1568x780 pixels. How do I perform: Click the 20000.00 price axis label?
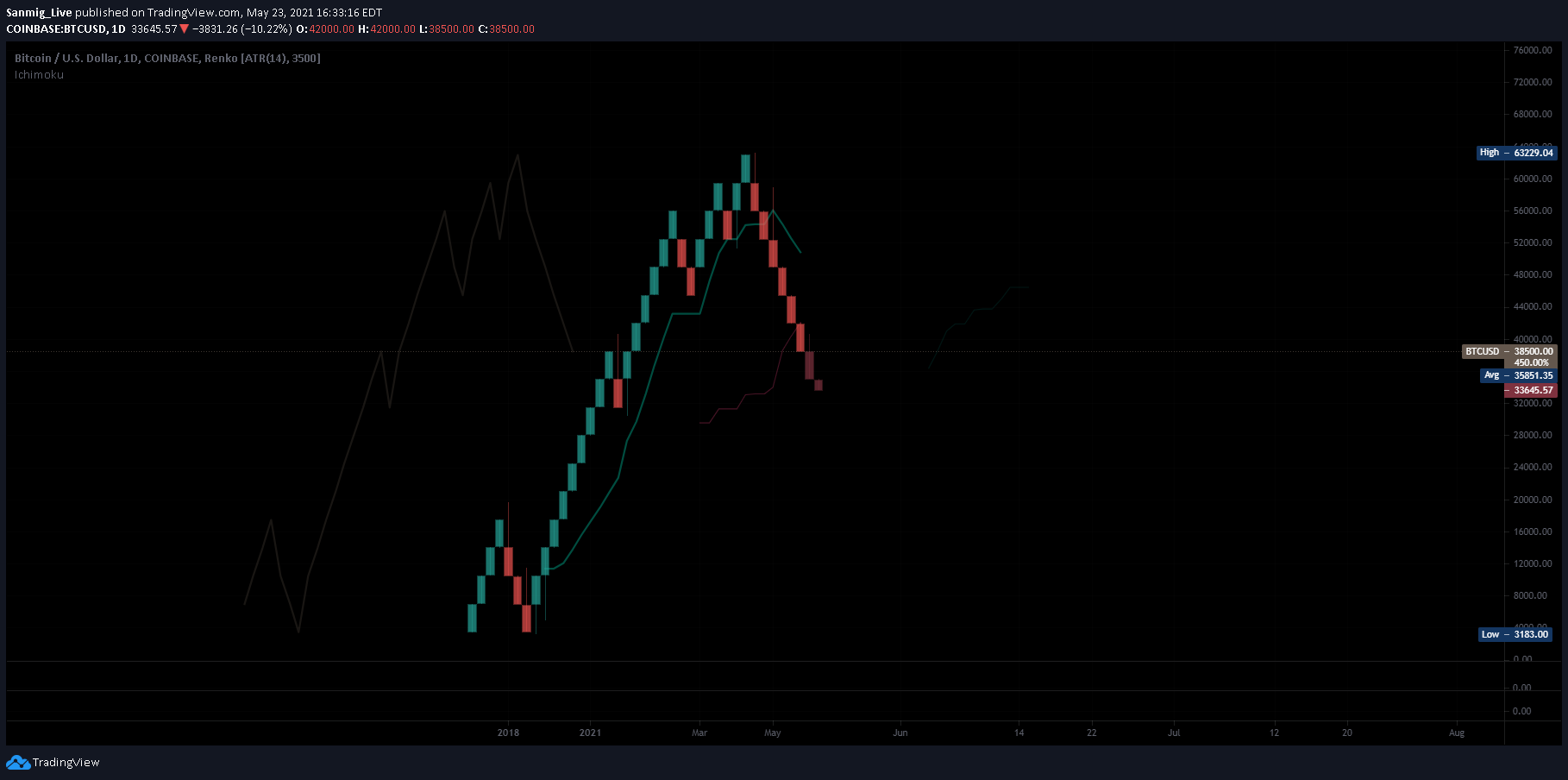coord(1533,500)
